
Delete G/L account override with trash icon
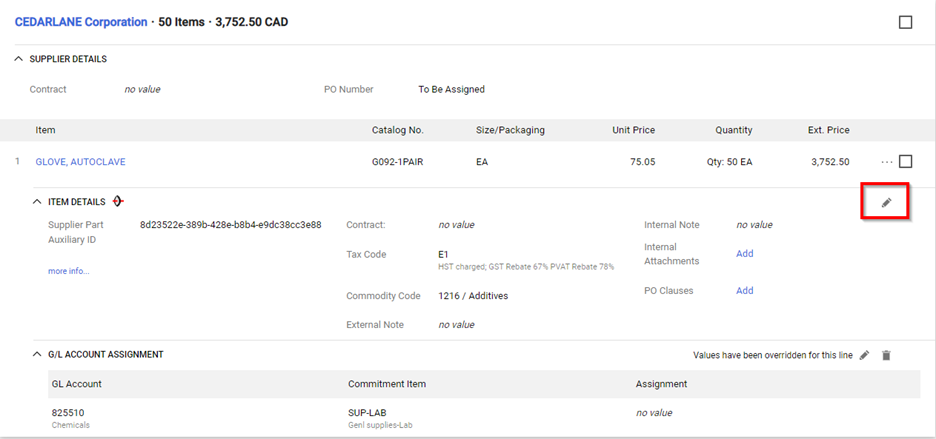pyautogui.click(x=886, y=355)
